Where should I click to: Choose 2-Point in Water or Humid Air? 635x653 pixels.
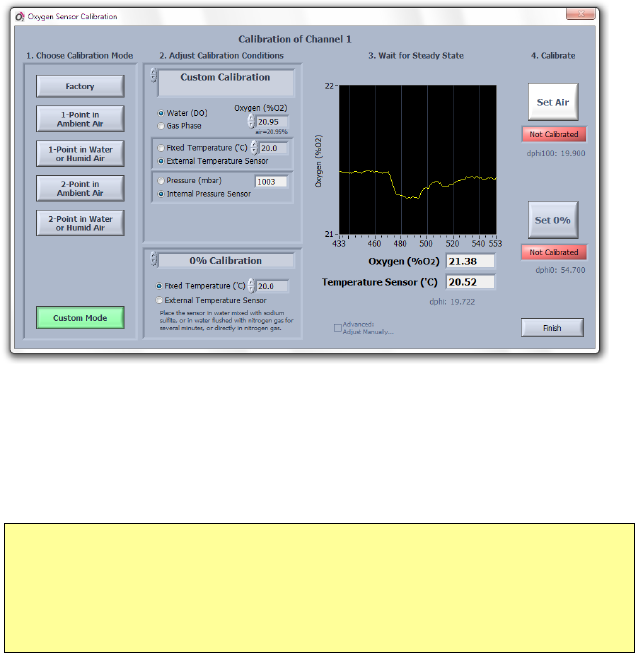[x=80, y=223]
